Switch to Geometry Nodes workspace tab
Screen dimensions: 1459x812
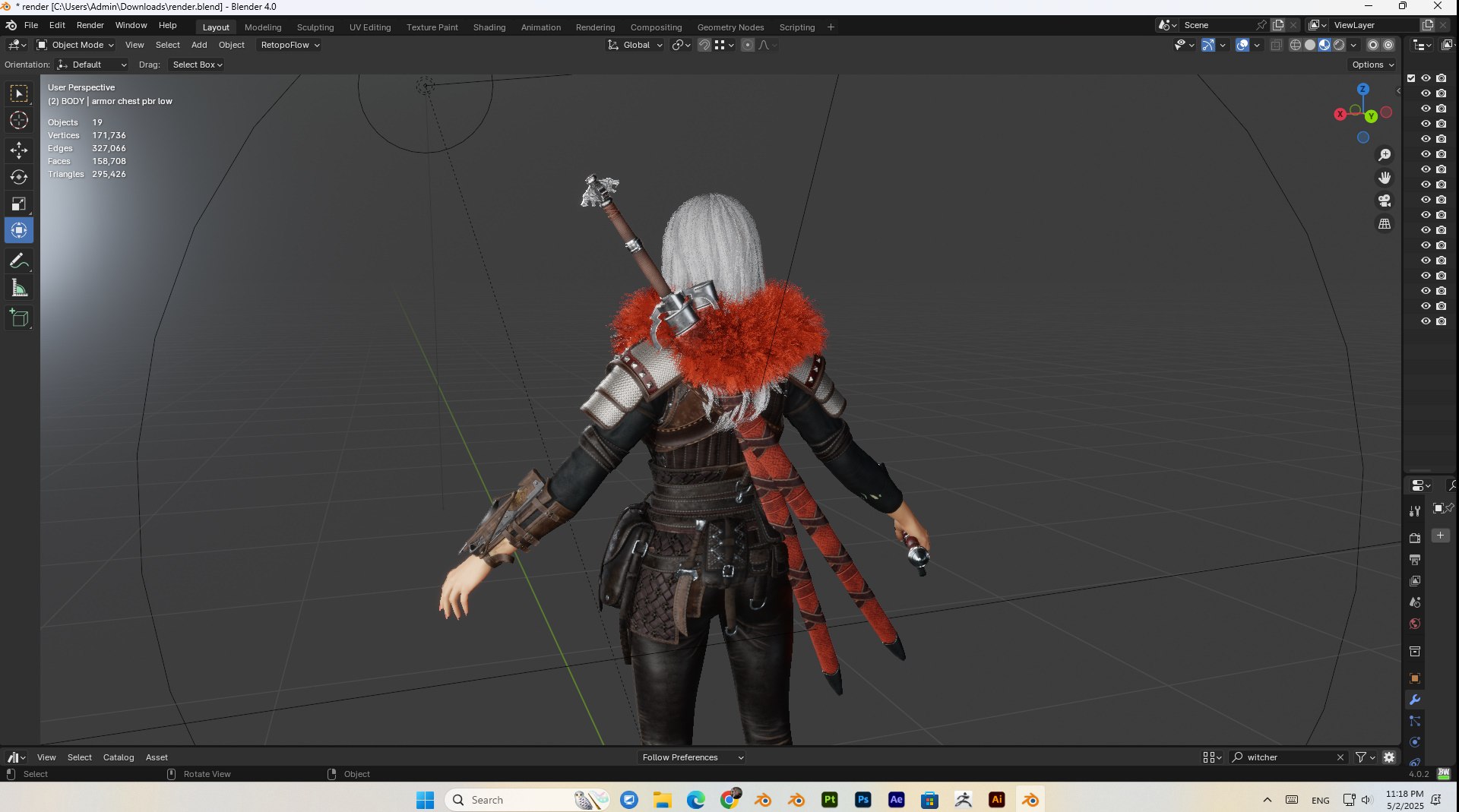tap(730, 27)
